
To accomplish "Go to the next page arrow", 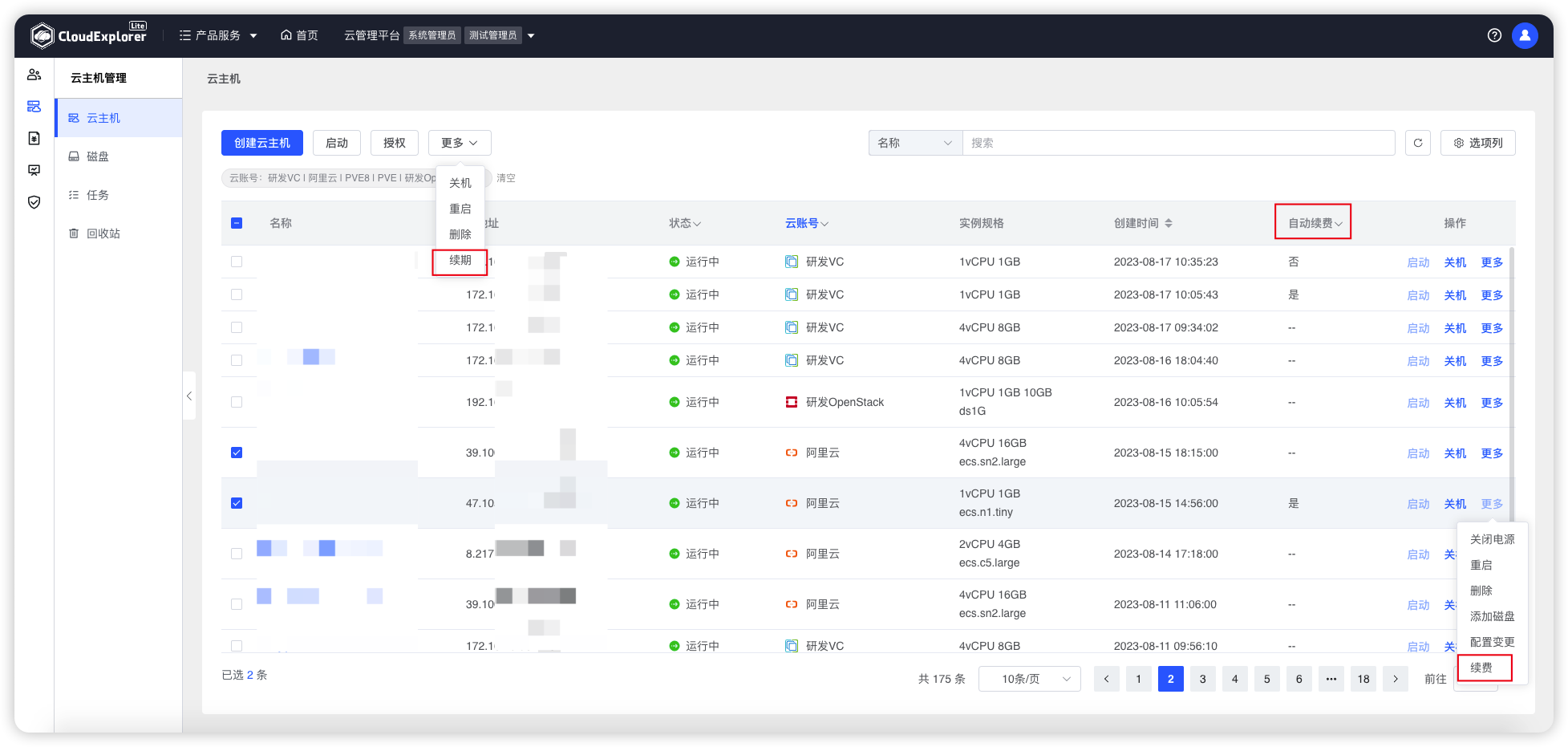I will [1396, 679].
